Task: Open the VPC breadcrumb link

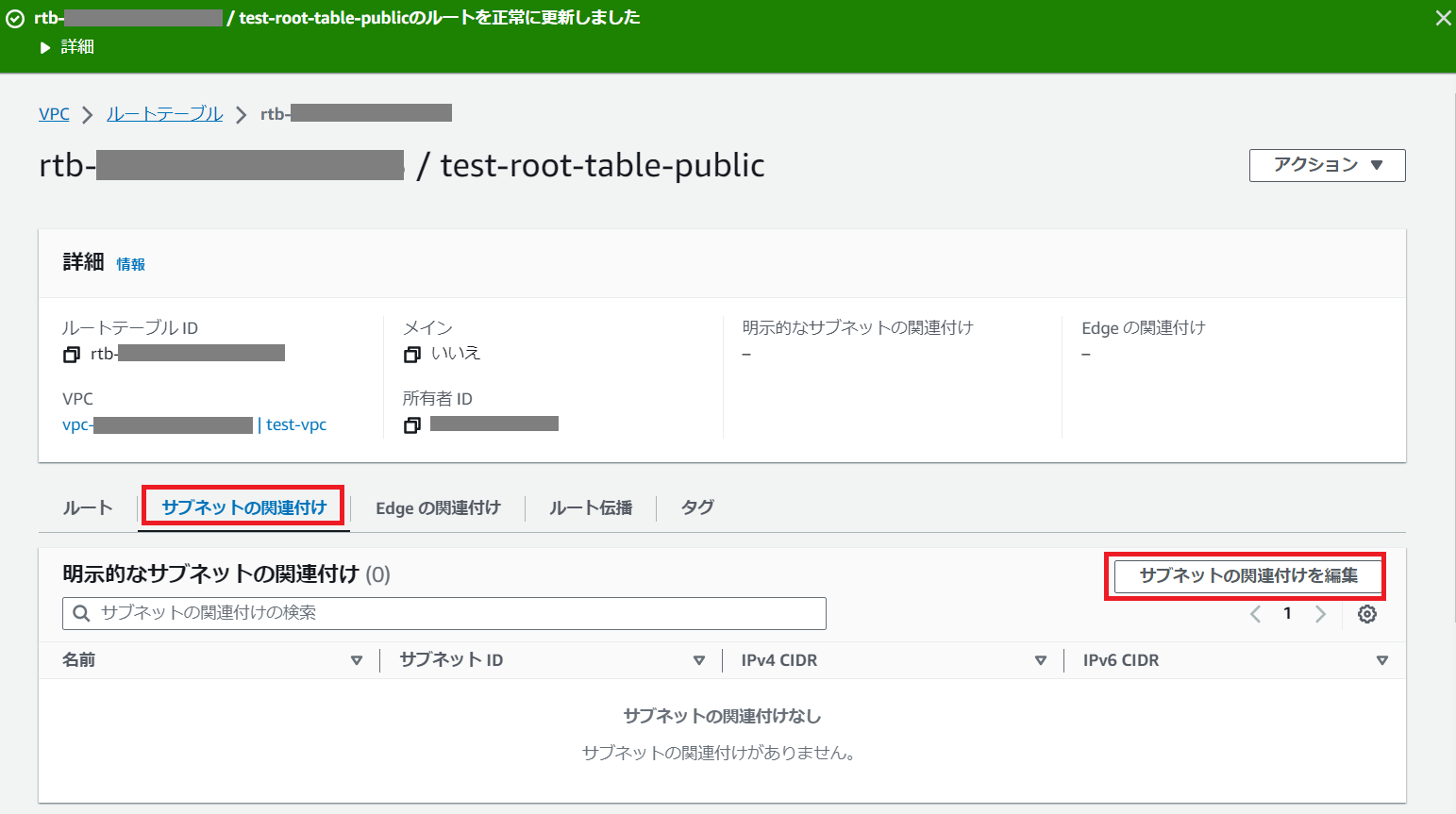Action: tap(54, 114)
